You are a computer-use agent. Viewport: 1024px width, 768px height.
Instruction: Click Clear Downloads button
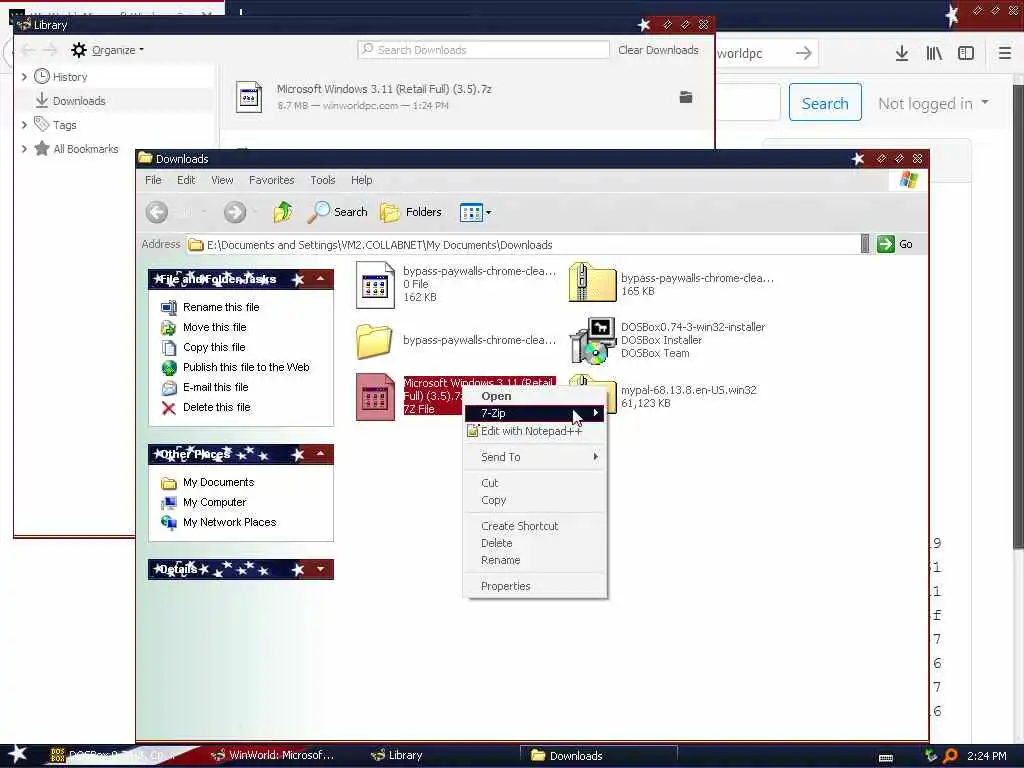[x=658, y=50]
